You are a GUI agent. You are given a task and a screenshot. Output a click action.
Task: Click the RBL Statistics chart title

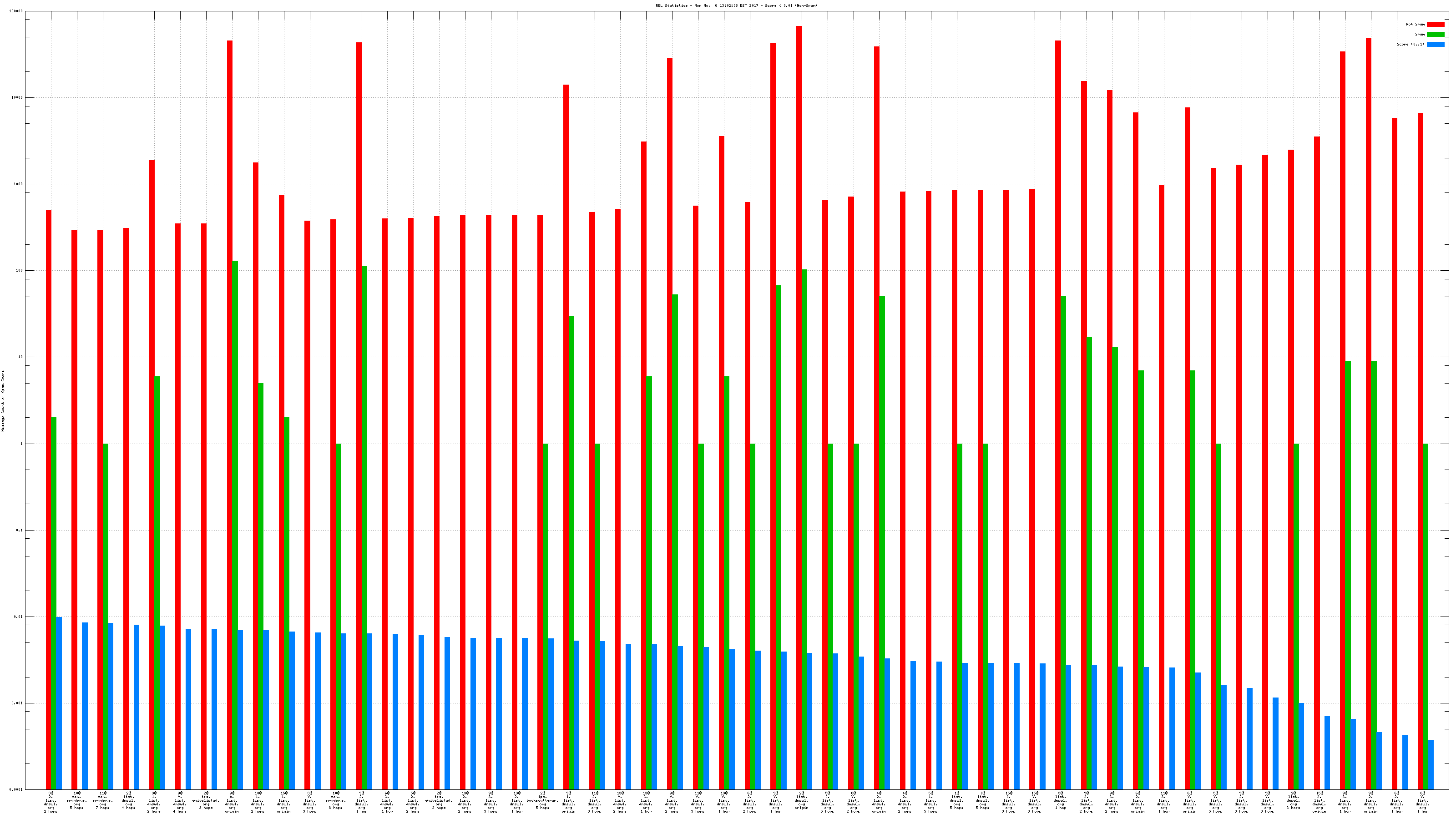(x=736, y=5)
